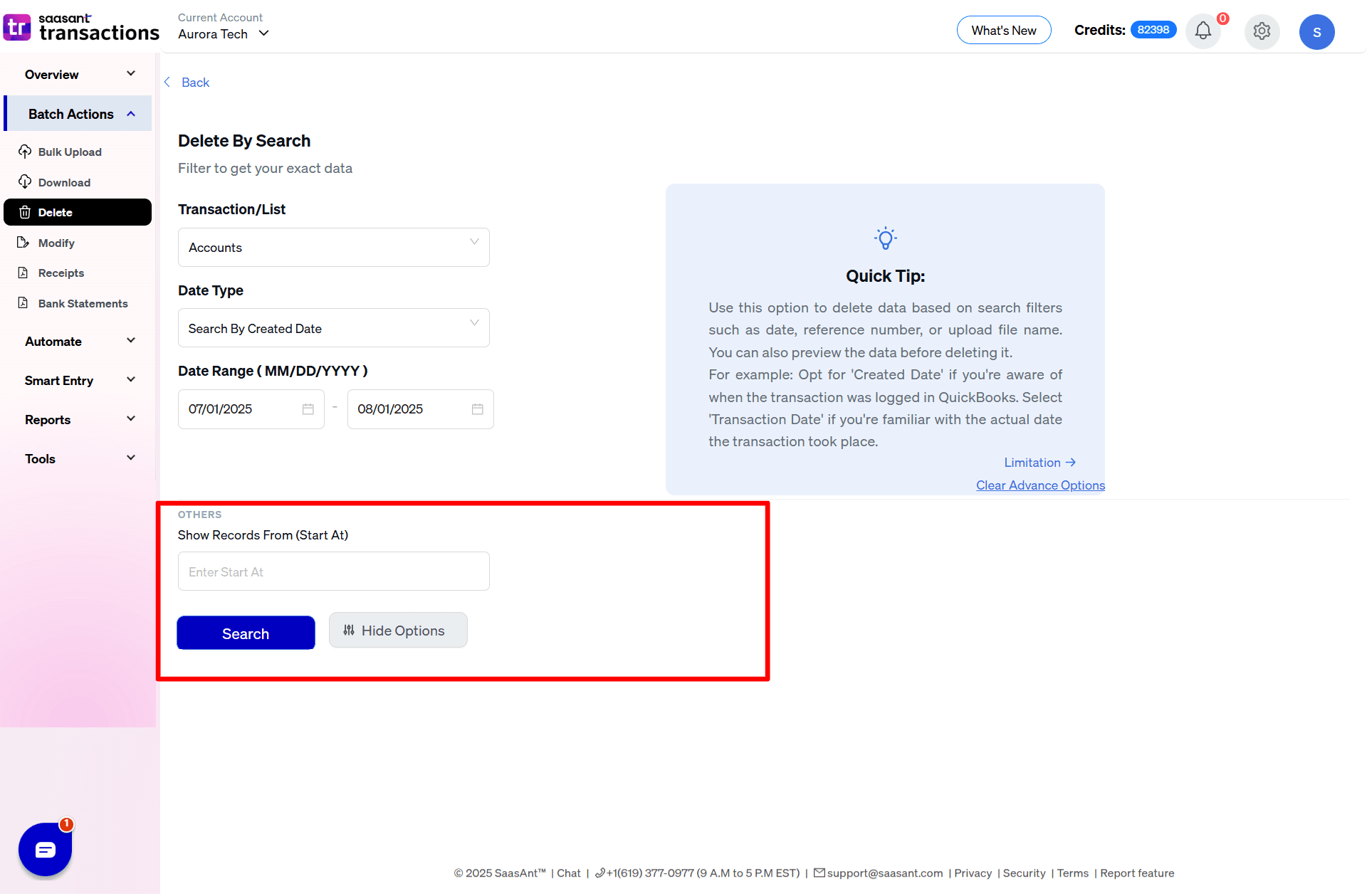Click the Modify icon in sidebar
Image resolution: width=1367 pixels, height=896 pixels.
pyautogui.click(x=25, y=243)
